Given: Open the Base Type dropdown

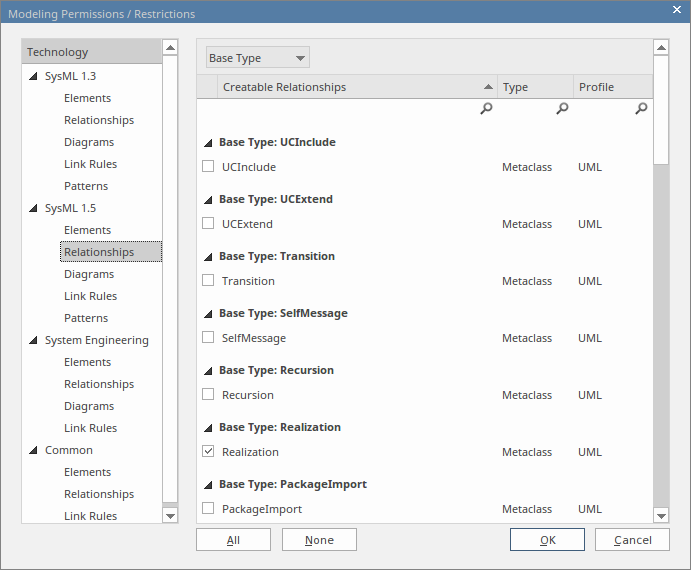Looking at the screenshot, I should (257, 59).
